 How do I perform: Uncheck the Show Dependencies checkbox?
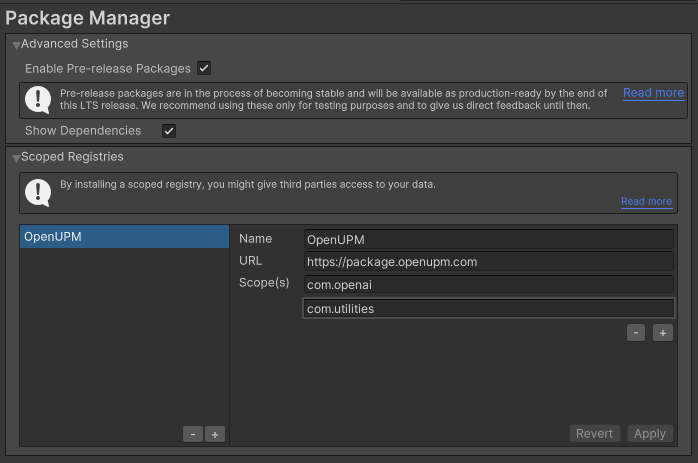169,131
